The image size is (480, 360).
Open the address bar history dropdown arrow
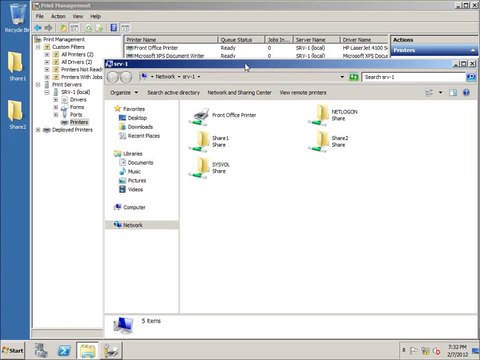point(342,77)
